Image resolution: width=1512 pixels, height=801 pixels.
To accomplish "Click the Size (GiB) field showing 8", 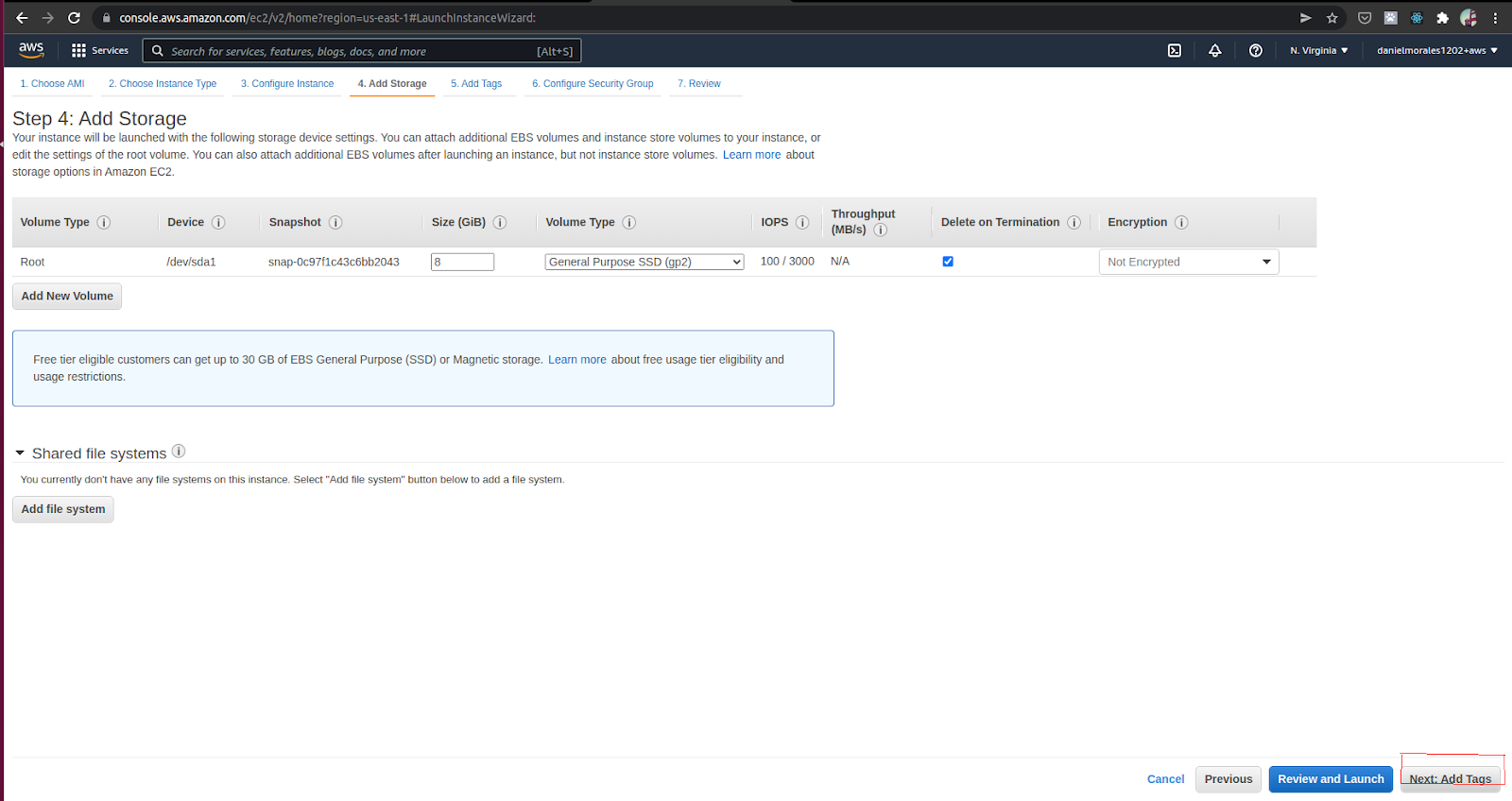I will (x=462, y=262).
